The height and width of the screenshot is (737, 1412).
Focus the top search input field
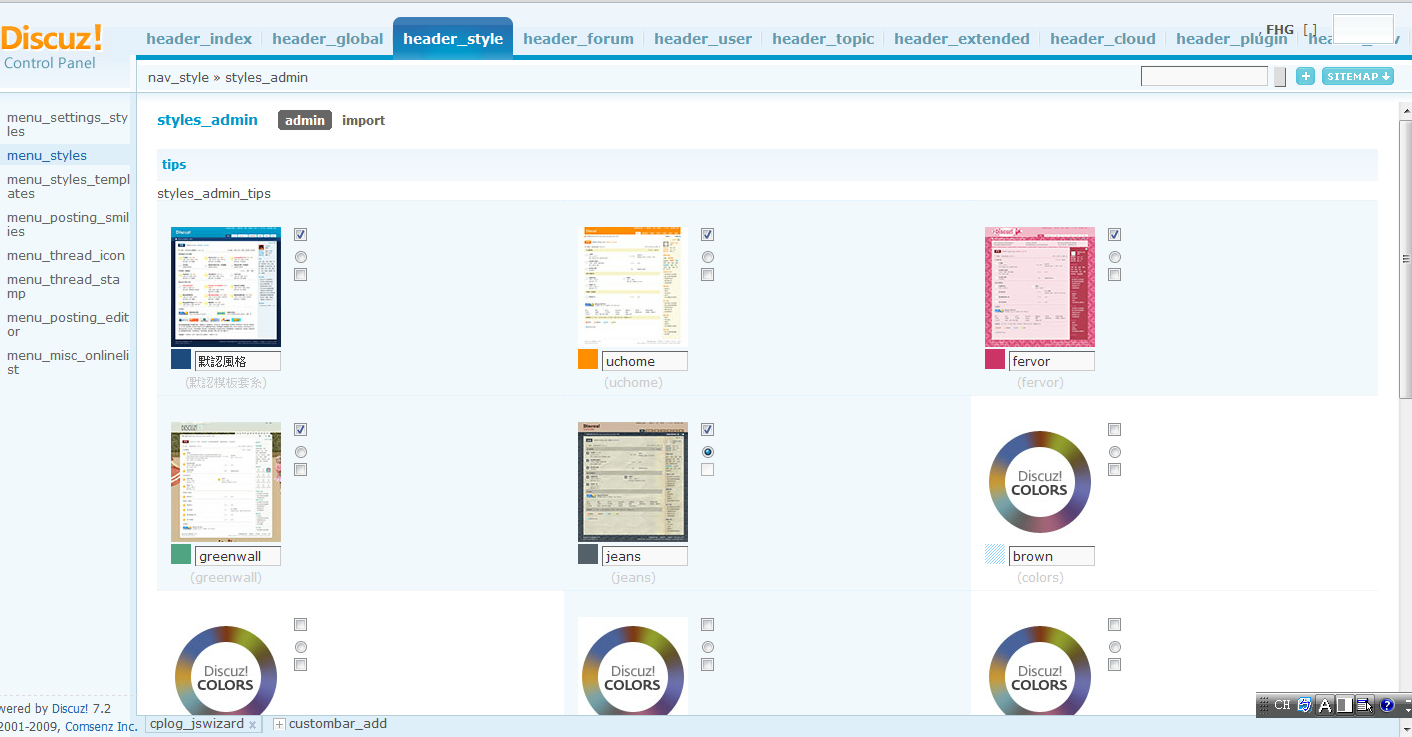pos(1204,76)
